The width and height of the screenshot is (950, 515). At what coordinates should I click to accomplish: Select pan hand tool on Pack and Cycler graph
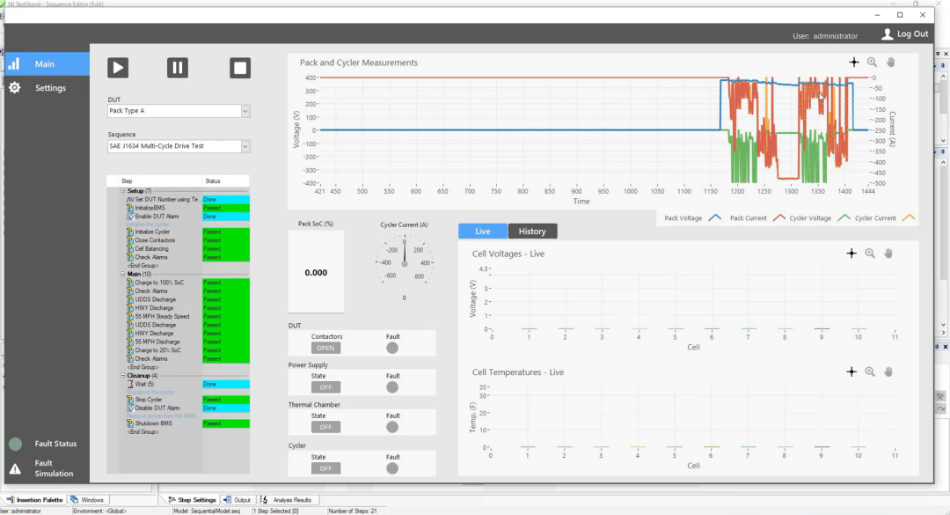pyautogui.click(x=890, y=62)
